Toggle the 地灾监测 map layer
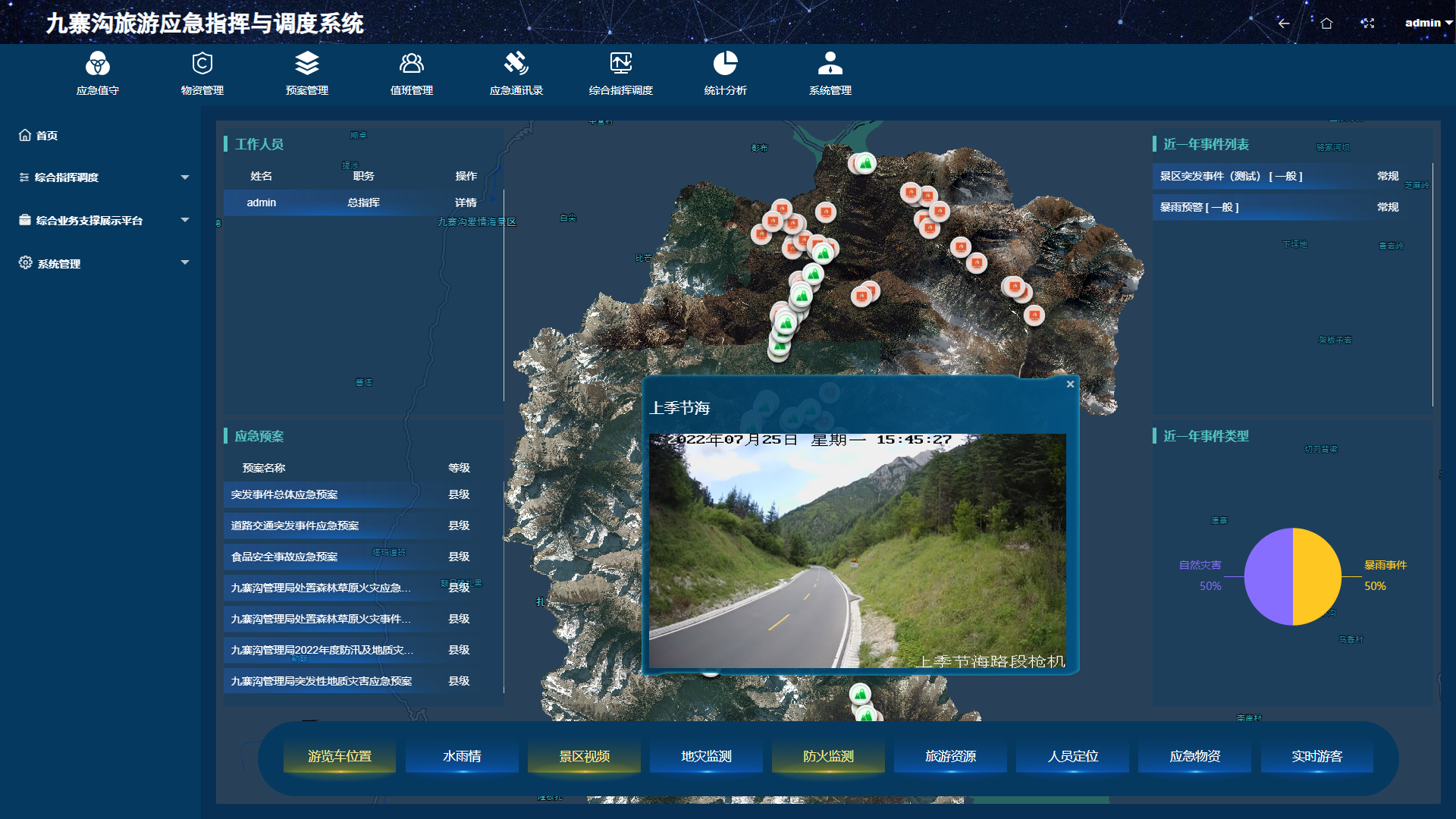The height and width of the screenshot is (819, 1456). pyautogui.click(x=706, y=757)
